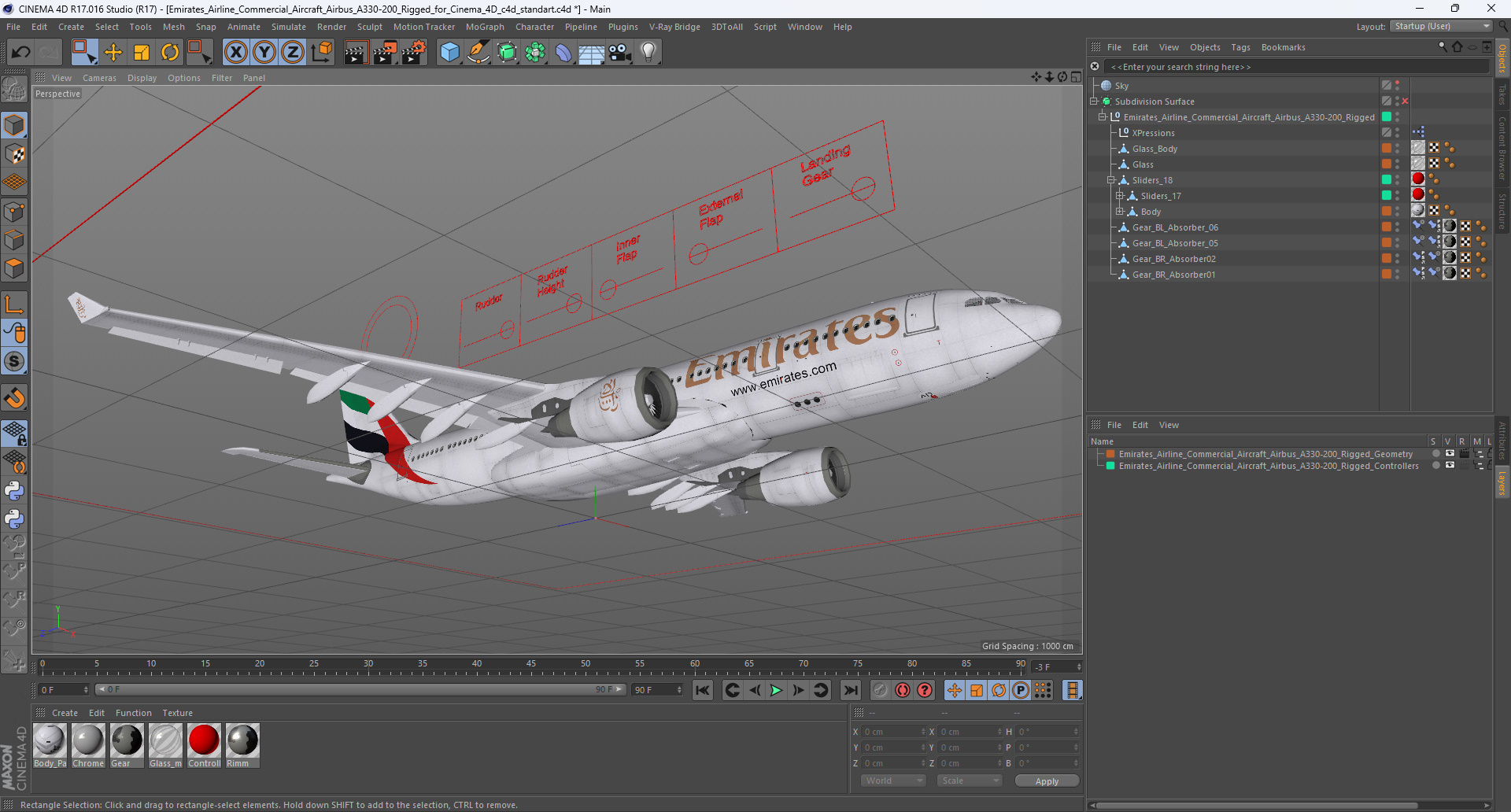Click the object search string field
Screen dimensions: 1511x812
(x=1297, y=67)
